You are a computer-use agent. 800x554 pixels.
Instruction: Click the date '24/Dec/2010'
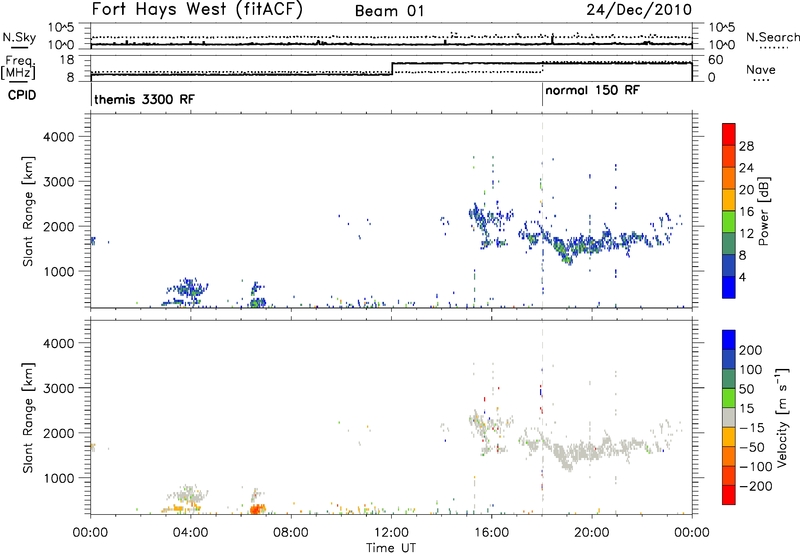pos(639,10)
